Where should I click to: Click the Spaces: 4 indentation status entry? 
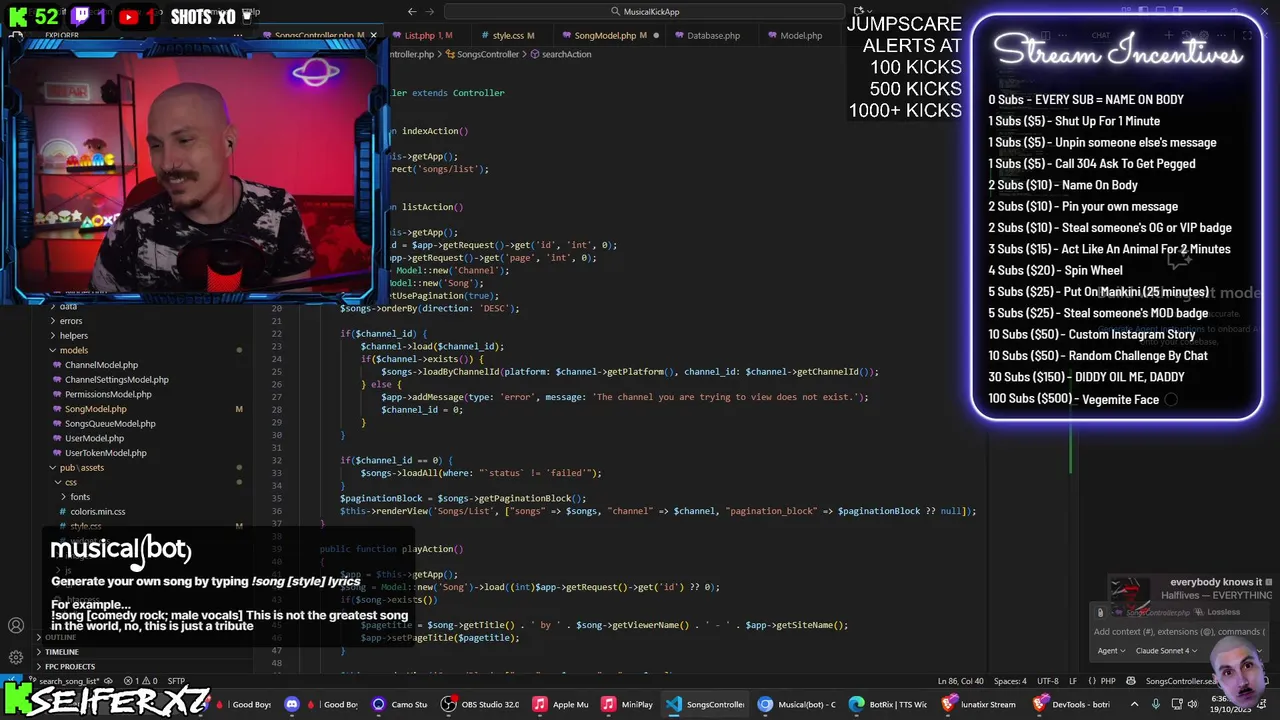(1010, 681)
